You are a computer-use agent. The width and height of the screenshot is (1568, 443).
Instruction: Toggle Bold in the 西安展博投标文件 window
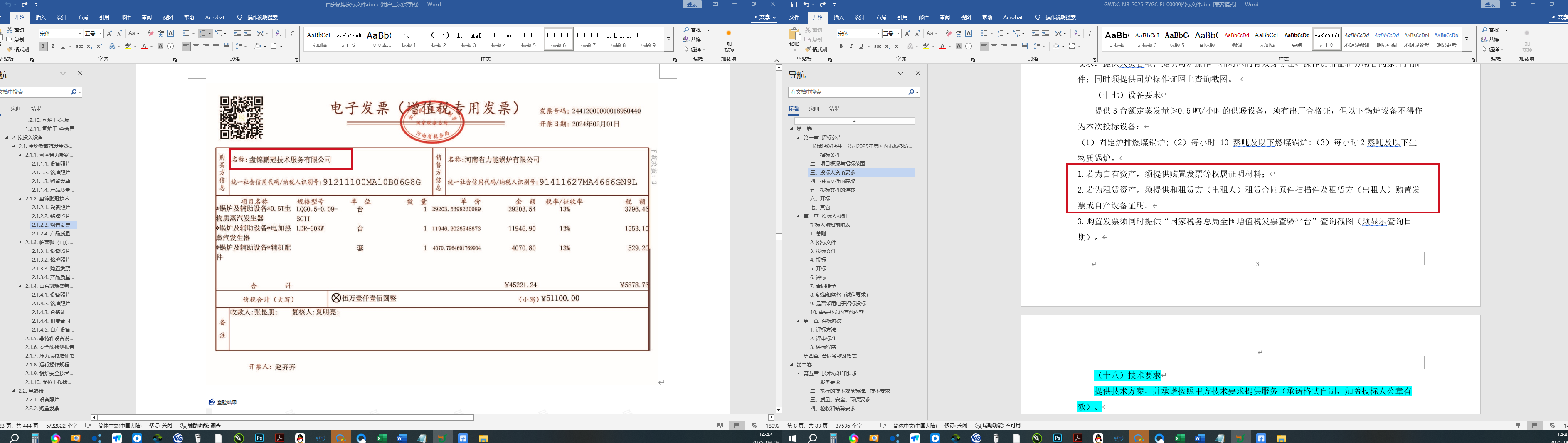click(x=42, y=46)
